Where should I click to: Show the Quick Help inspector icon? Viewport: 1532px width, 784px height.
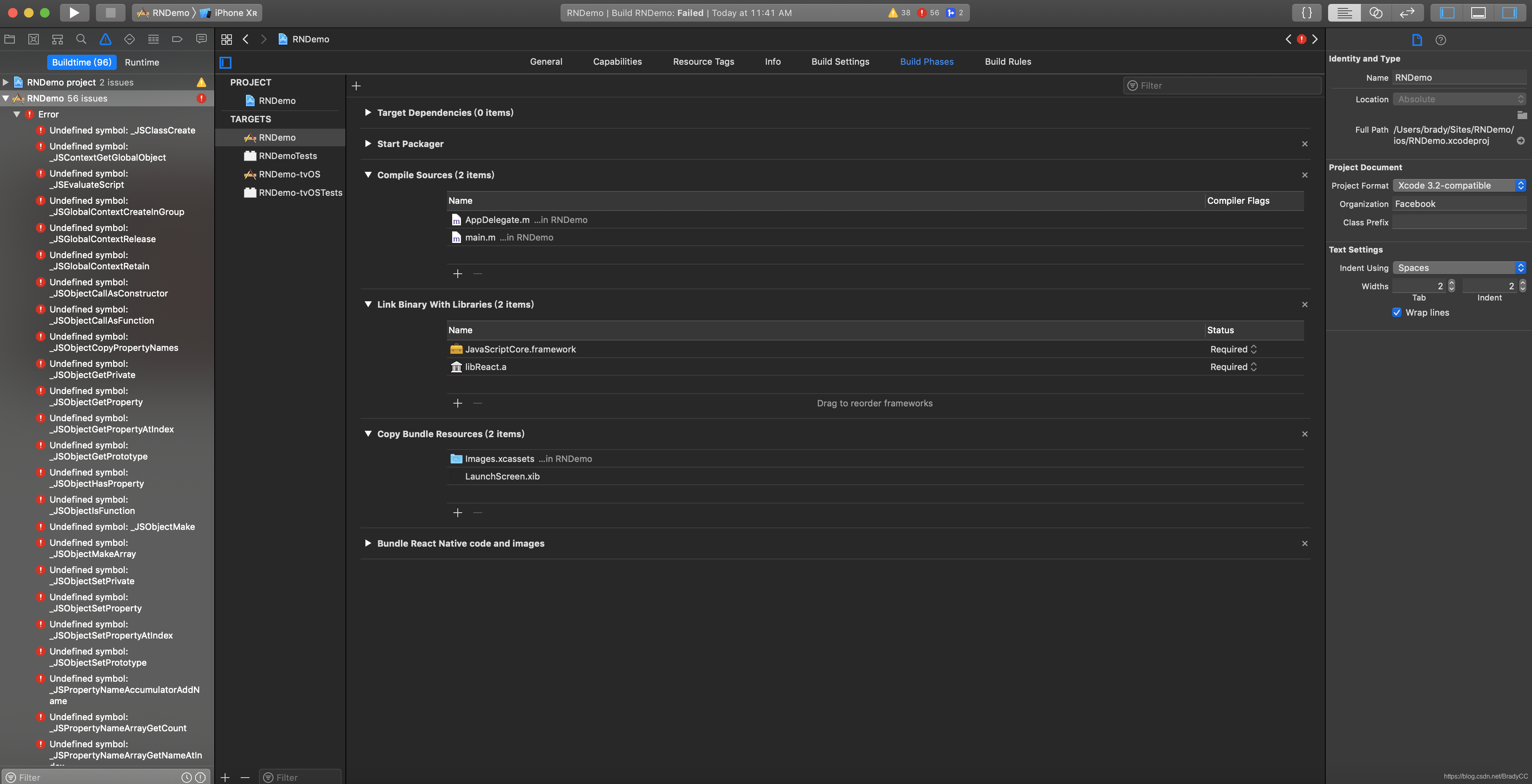[x=1440, y=40]
